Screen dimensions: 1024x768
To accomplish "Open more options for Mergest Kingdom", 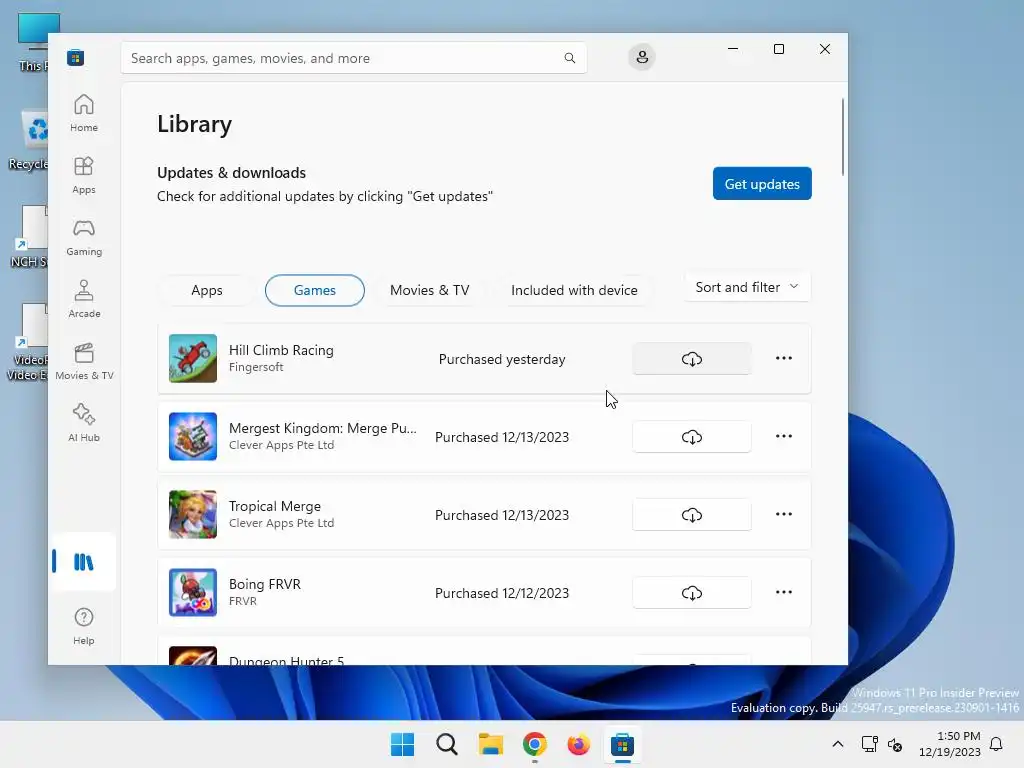I will point(784,436).
